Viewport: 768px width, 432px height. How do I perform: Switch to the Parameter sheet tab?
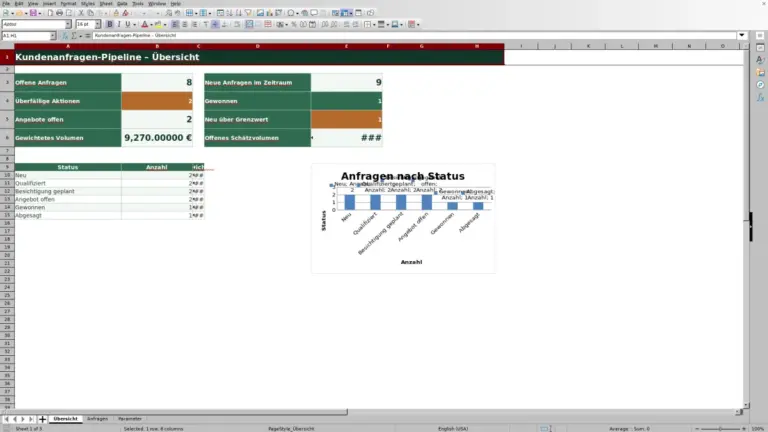pos(130,419)
